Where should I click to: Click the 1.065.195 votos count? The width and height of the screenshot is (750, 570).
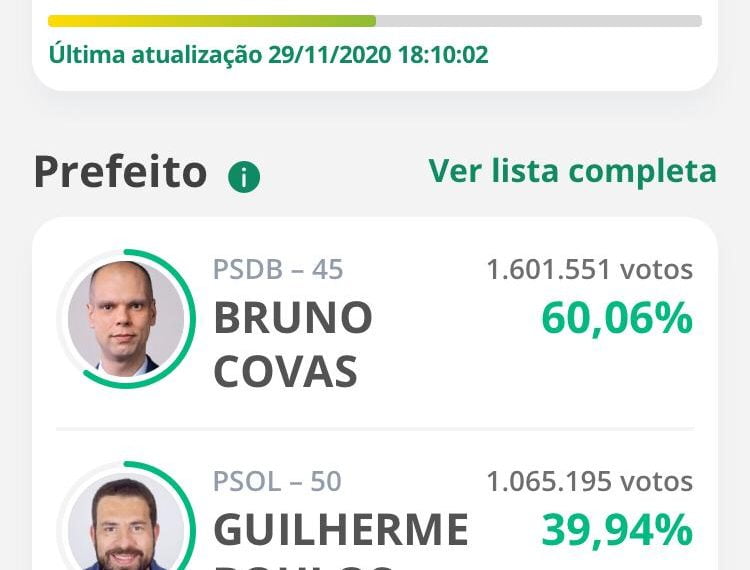[x=590, y=481]
